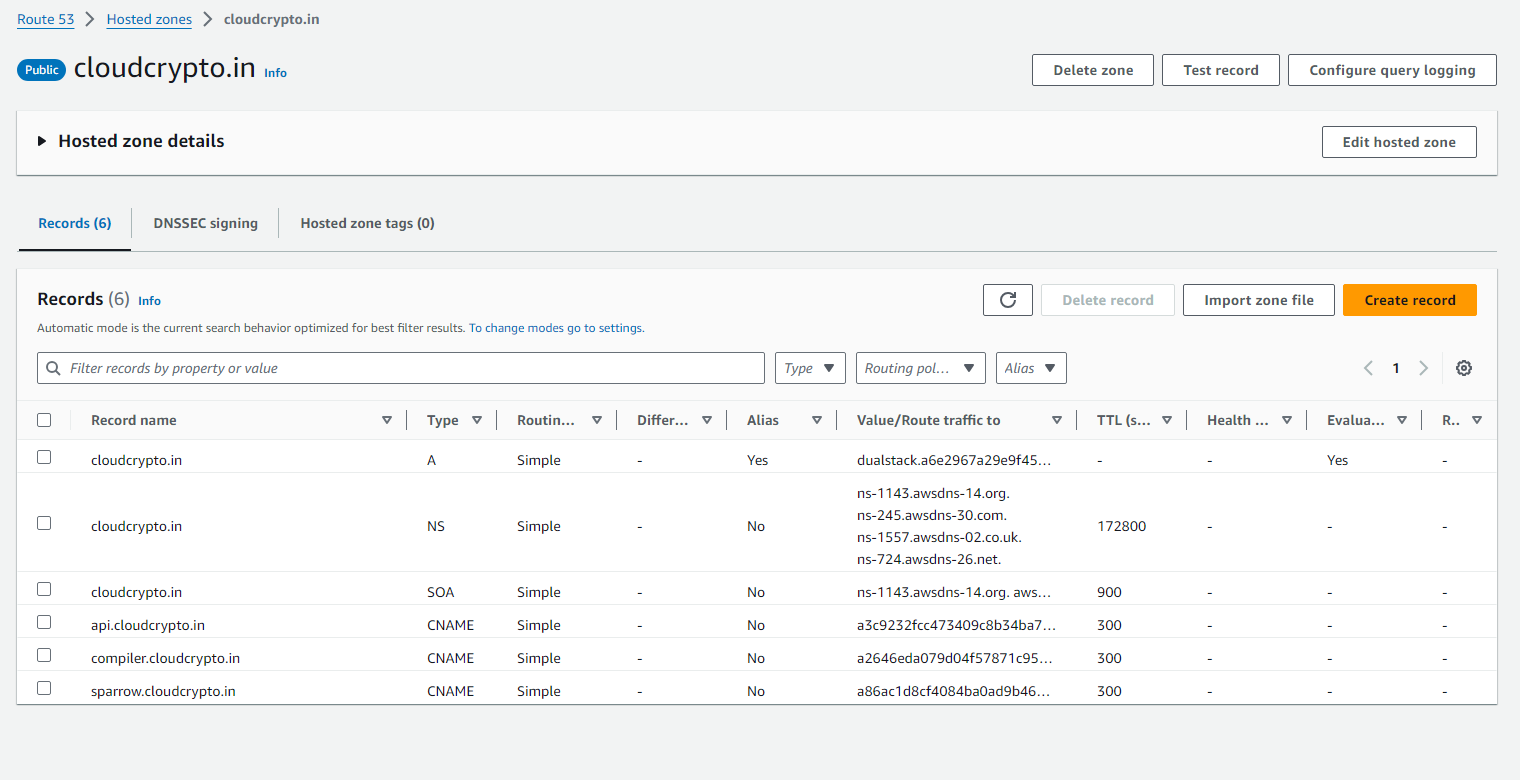
Task: Select the sparrow.cloudcrypto.in record checkbox
Action: click(44, 688)
